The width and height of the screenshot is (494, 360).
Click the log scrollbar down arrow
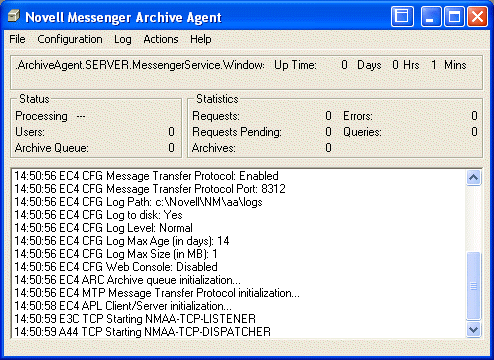[473, 330]
